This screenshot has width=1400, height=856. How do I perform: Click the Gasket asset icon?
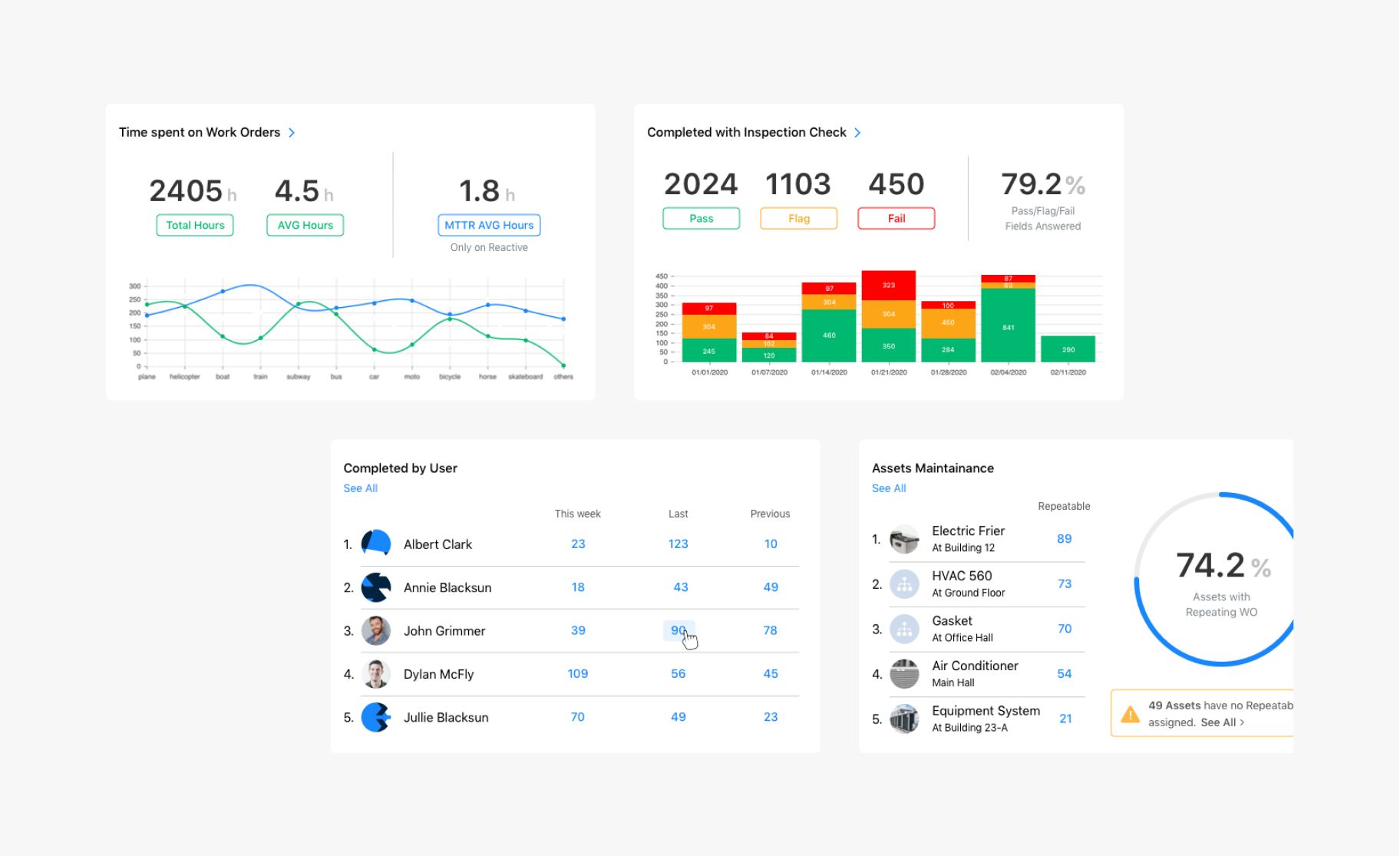tap(904, 629)
